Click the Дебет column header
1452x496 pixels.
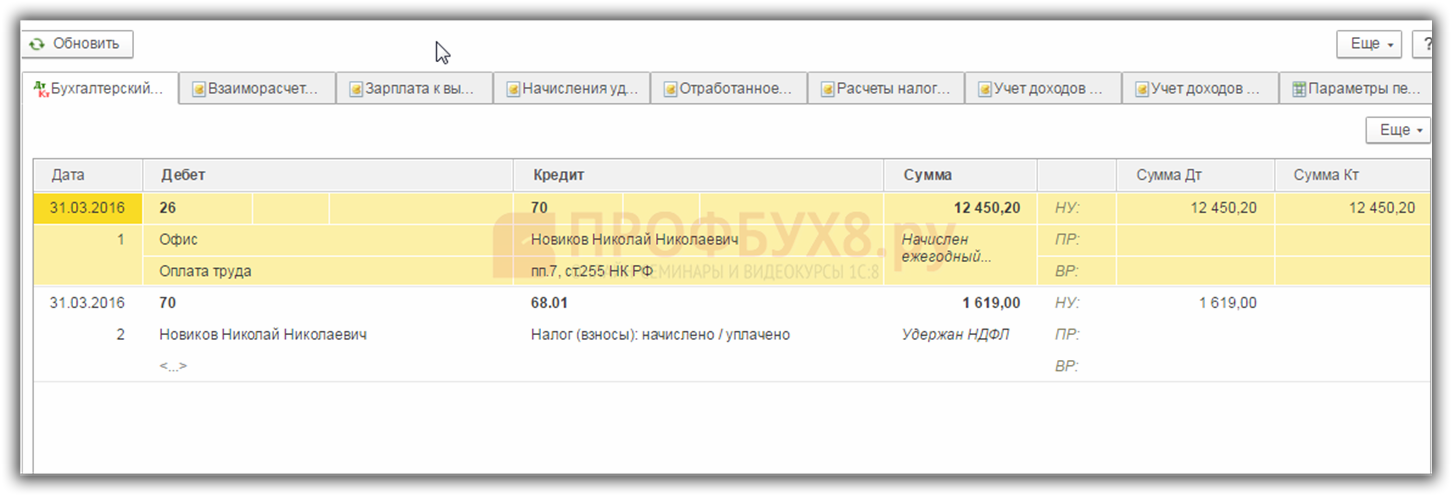pos(183,175)
